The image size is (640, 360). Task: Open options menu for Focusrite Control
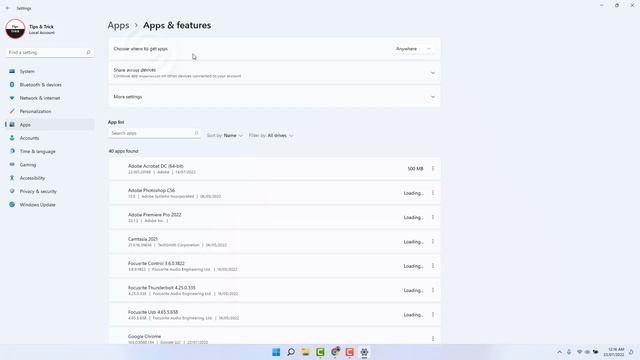click(x=433, y=266)
